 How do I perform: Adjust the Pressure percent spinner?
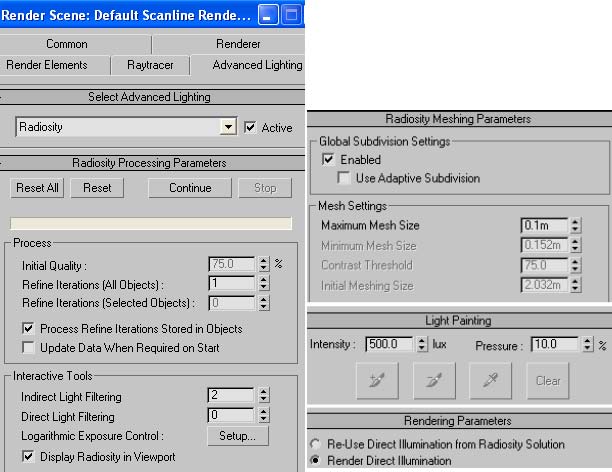click(588, 344)
